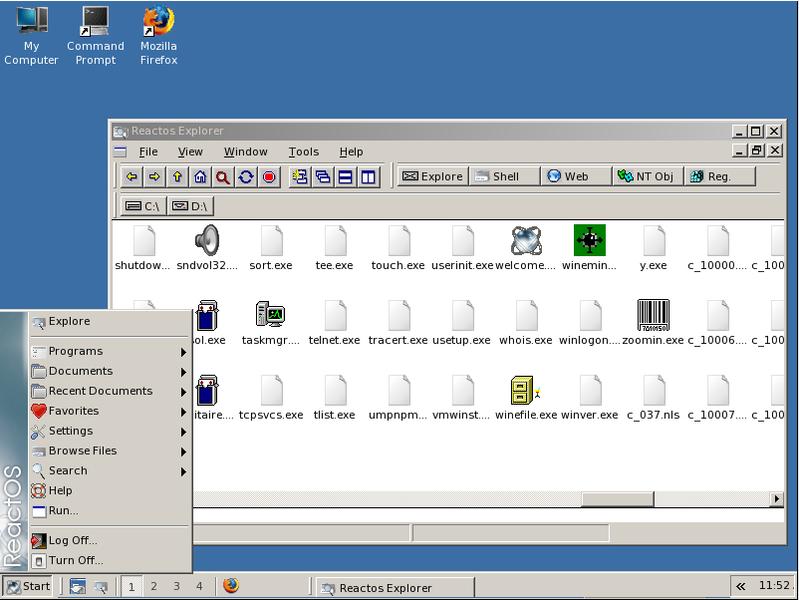Select the welcome.exe icon

coord(526,240)
